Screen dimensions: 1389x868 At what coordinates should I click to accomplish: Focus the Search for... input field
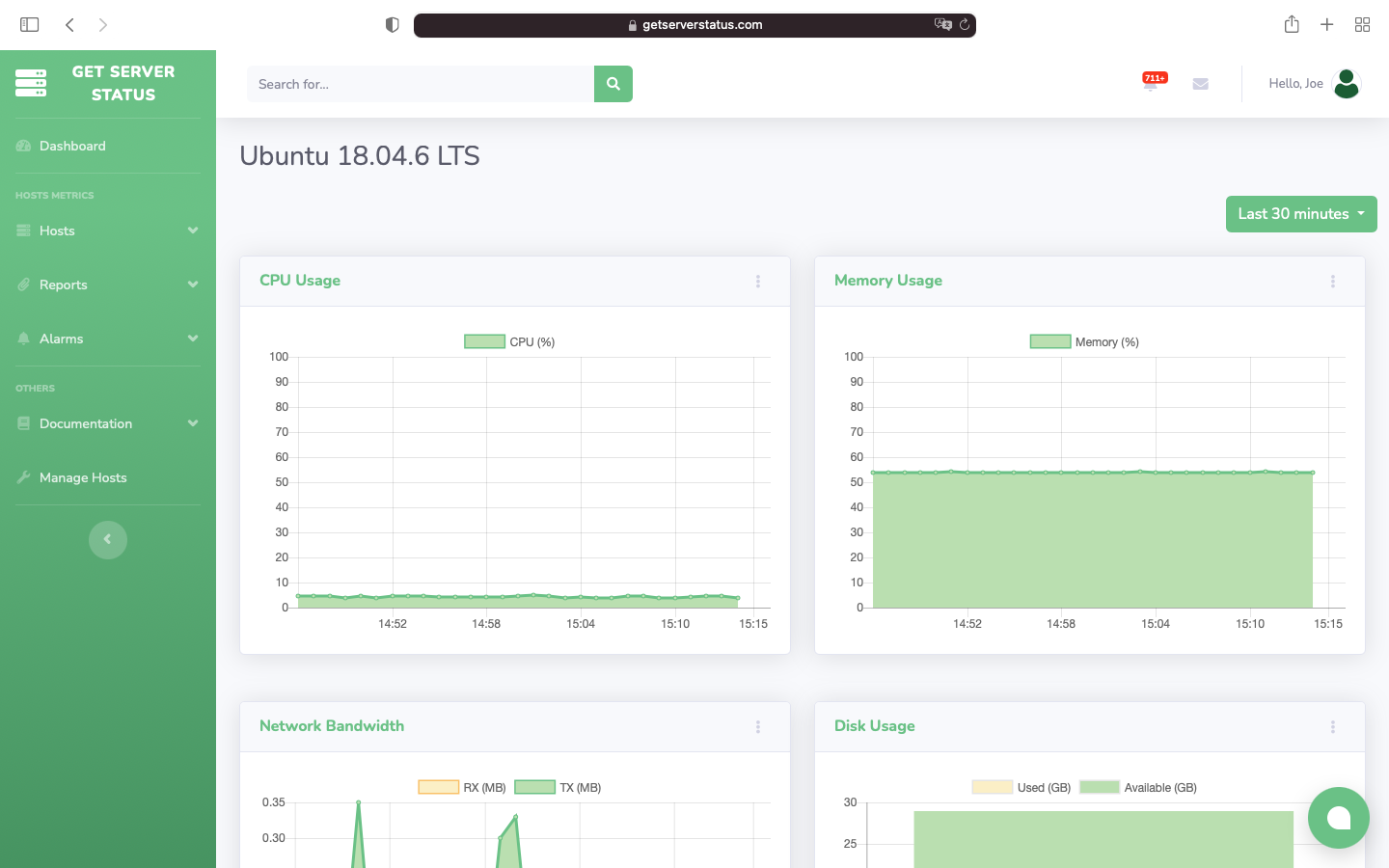click(x=421, y=84)
